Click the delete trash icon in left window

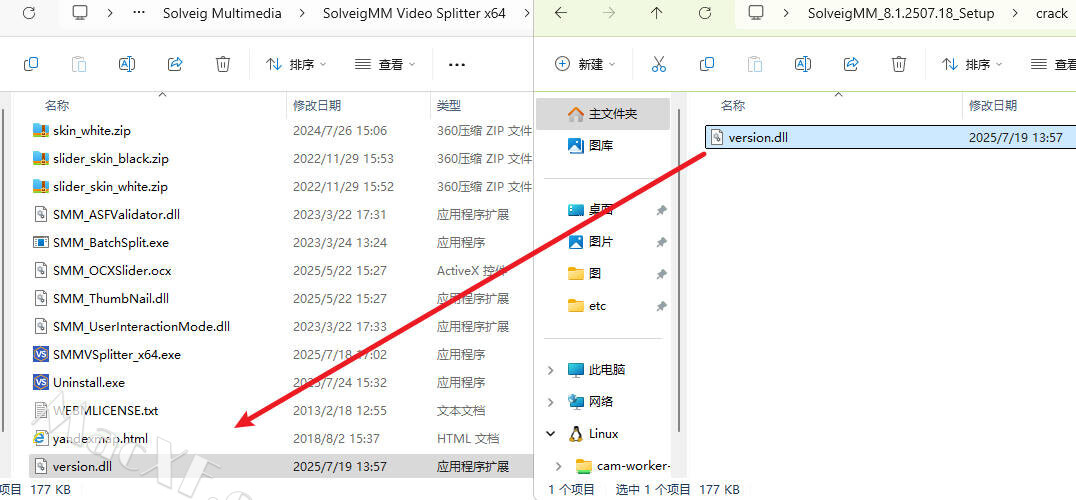coord(223,64)
